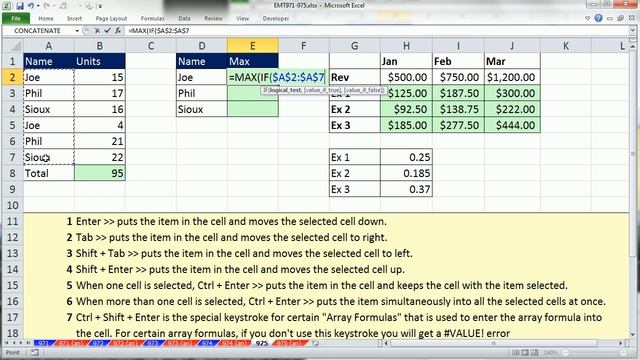Click the Select All corner button
Viewport: 640px width, 360px height.
[13, 45]
